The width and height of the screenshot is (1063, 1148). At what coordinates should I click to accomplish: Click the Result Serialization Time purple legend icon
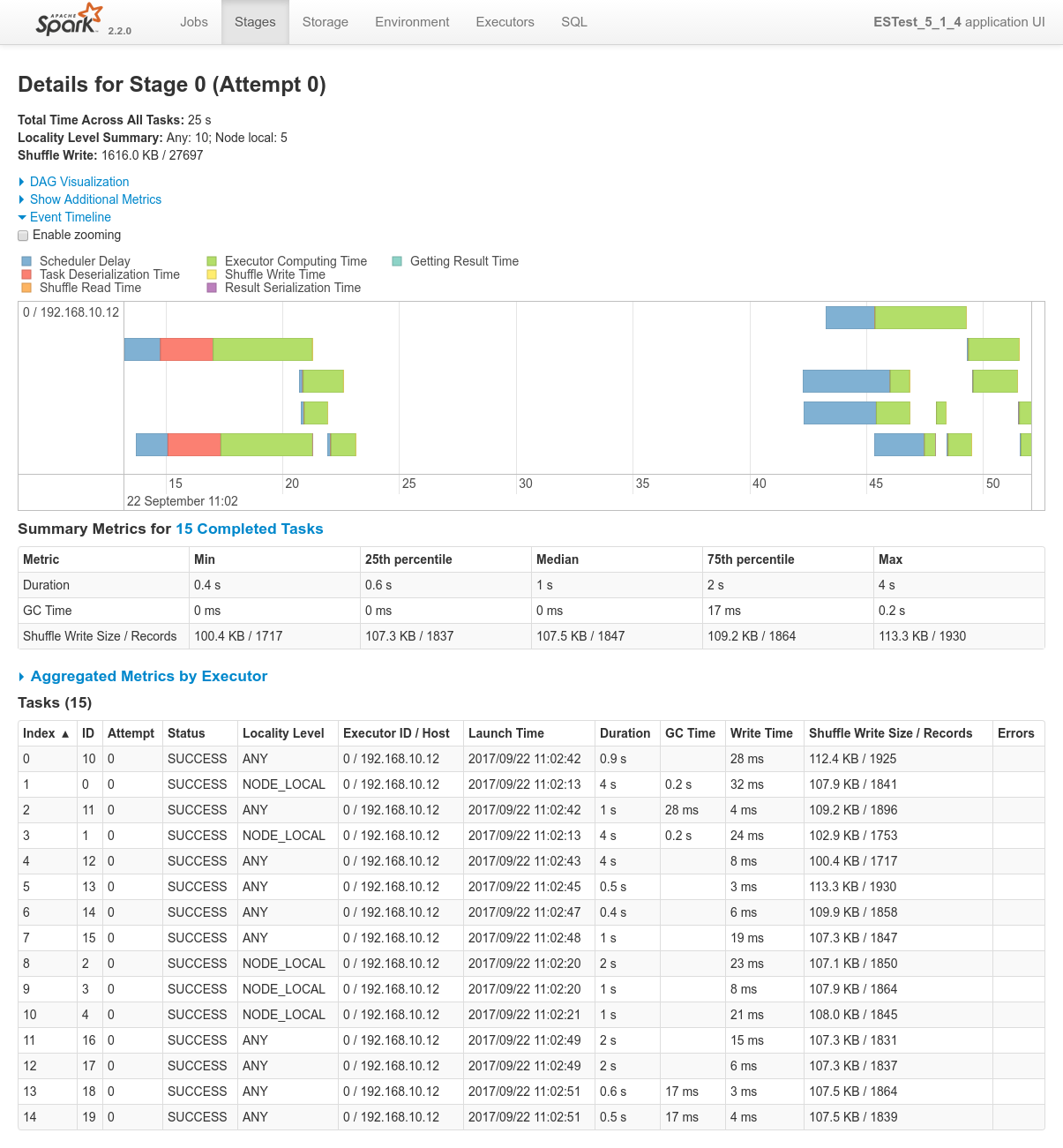click(212, 288)
